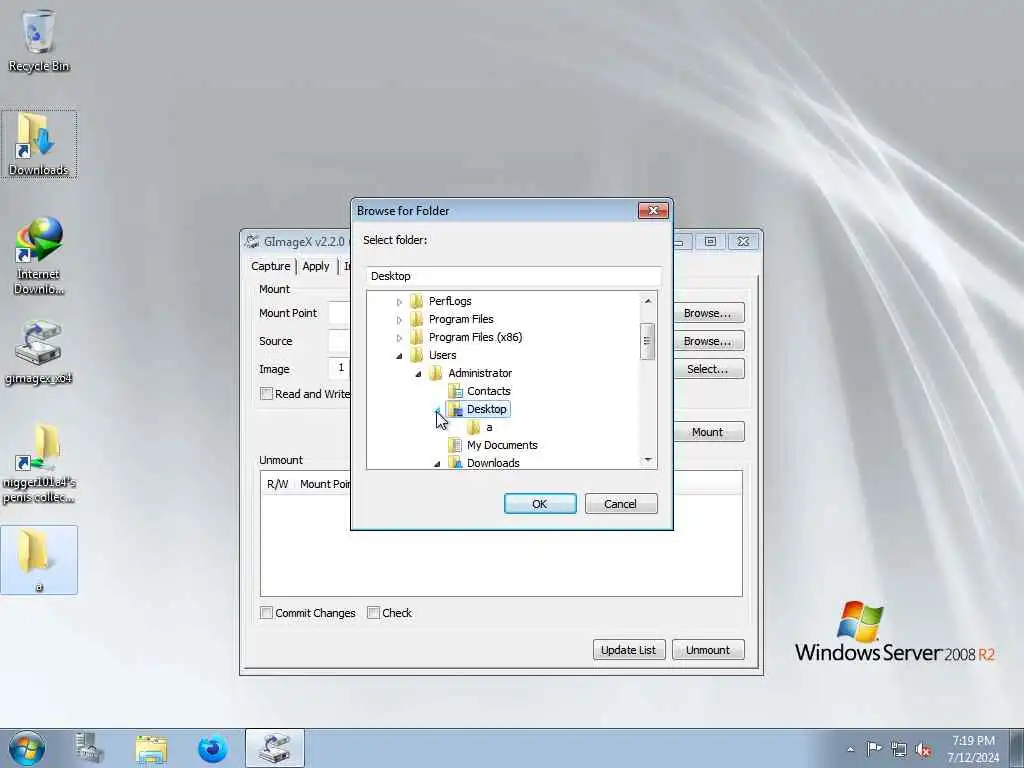Collapse the Downloads tree node
The height and width of the screenshot is (768, 1024).
click(x=437, y=464)
